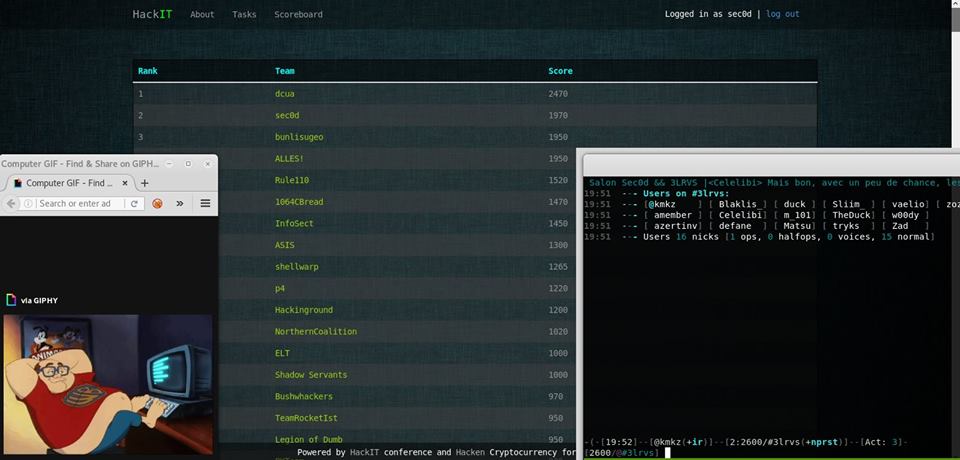Click the Rank column header
Image resolution: width=960 pixels, height=460 pixels.
pyautogui.click(x=148, y=71)
